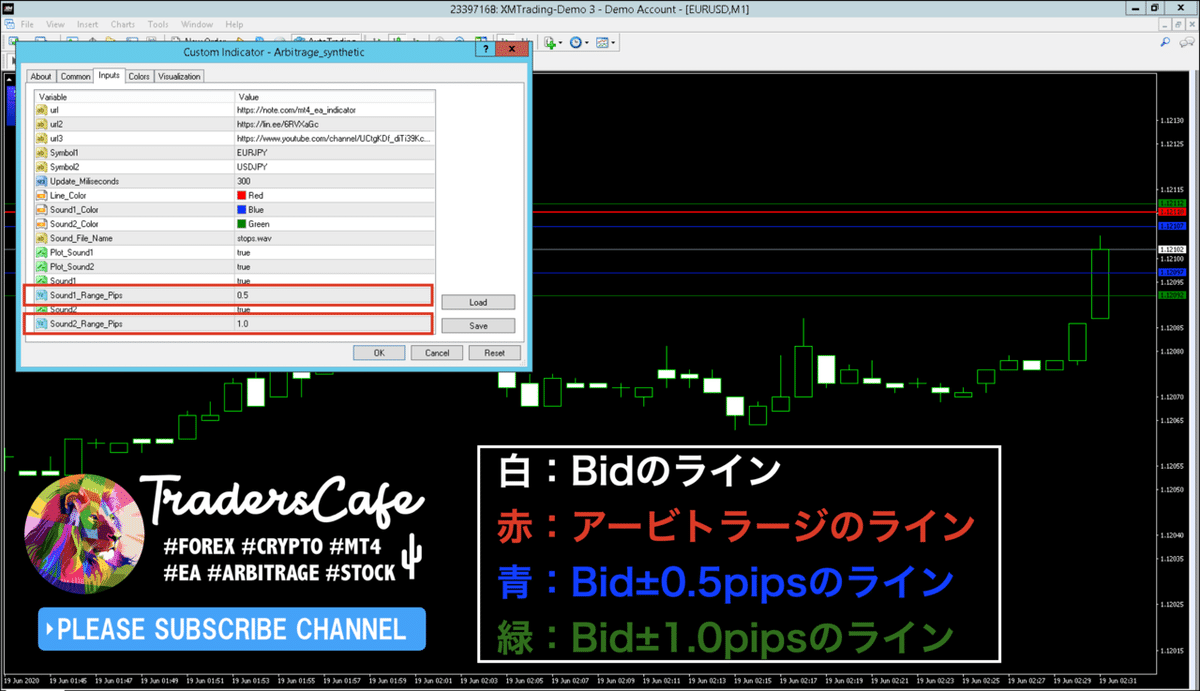Click the string icon beside url2 variable
The width and height of the screenshot is (1200, 691).
tap(41, 124)
